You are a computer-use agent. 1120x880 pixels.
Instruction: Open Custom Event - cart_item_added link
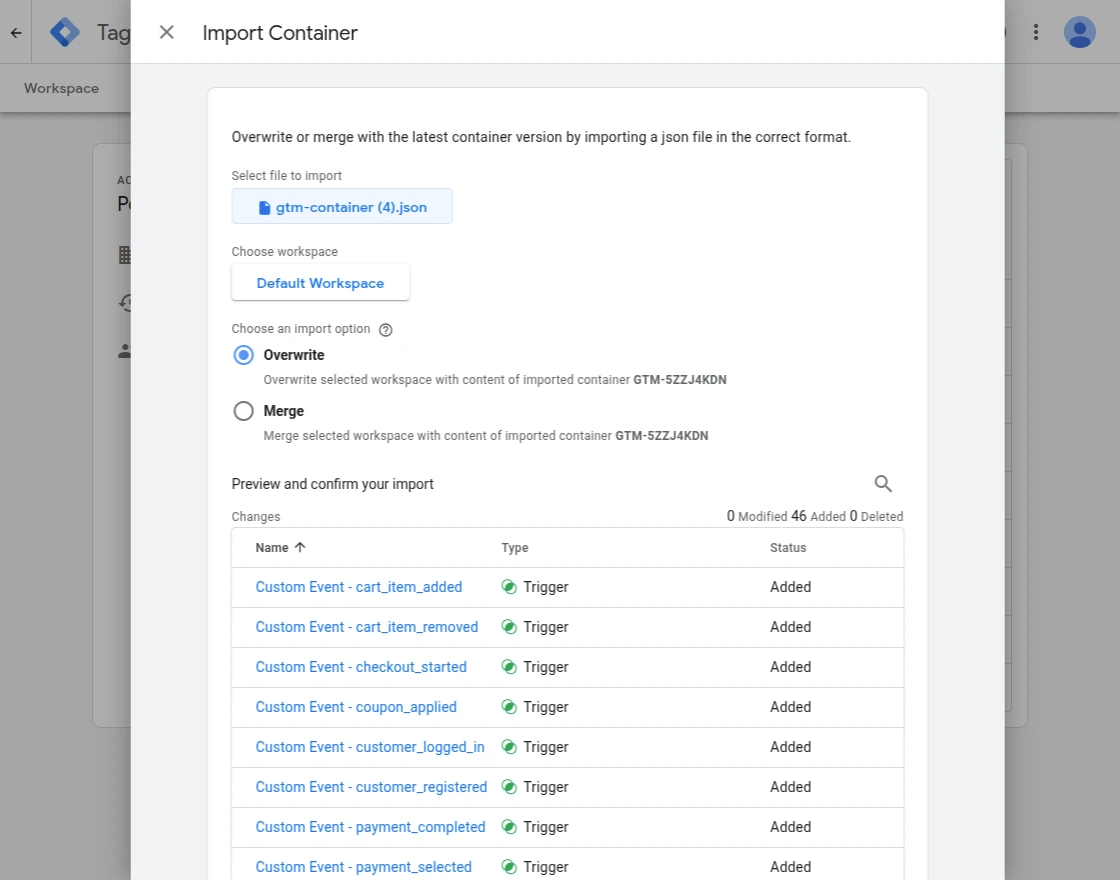tap(359, 587)
